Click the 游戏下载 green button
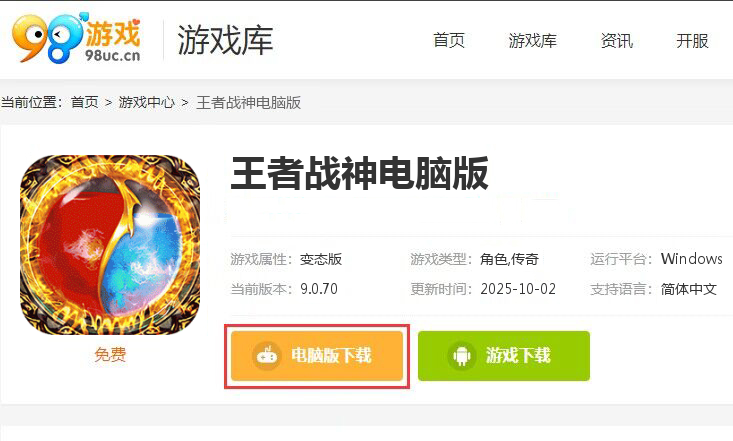The image size is (733, 441). pos(504,356)
